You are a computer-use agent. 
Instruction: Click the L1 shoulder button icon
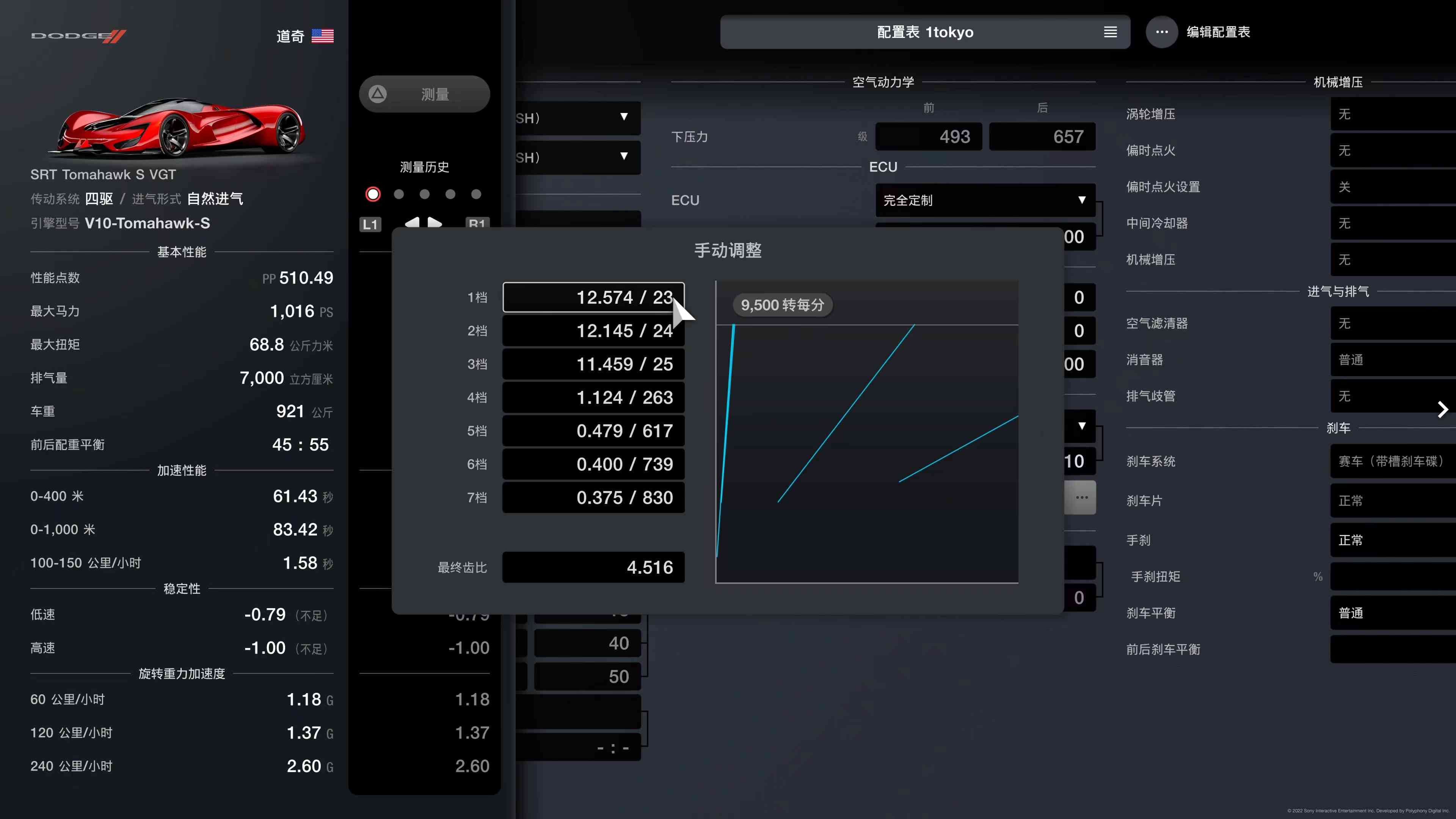(x=370, y=224)
